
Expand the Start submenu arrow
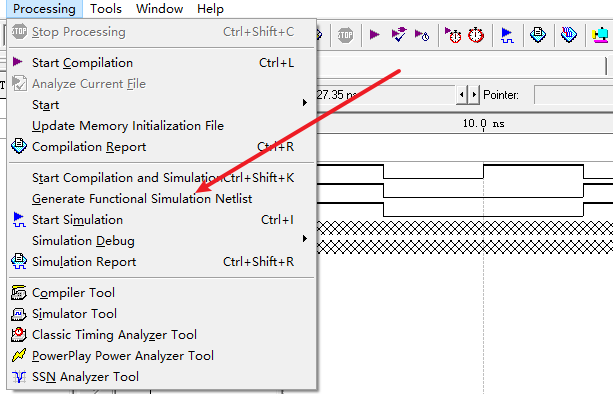pos(305,103)
